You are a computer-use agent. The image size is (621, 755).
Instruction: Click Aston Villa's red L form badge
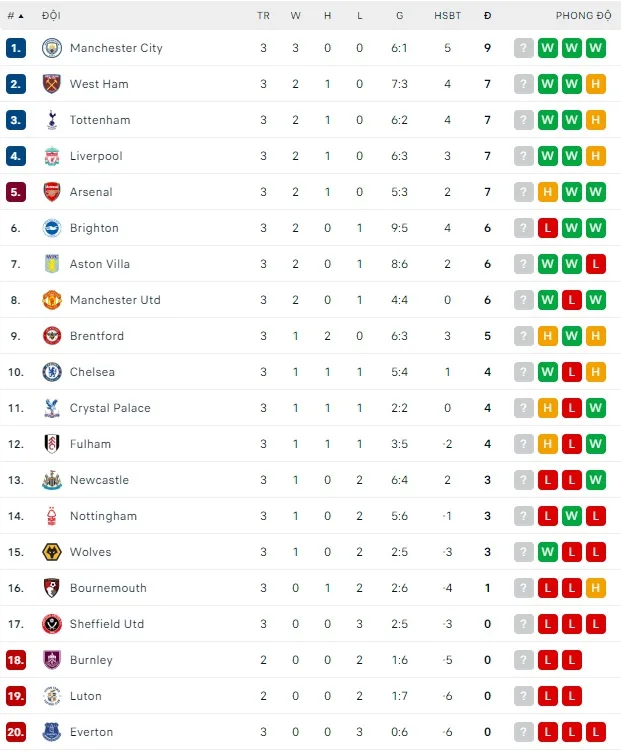click(x=596, y=264)
